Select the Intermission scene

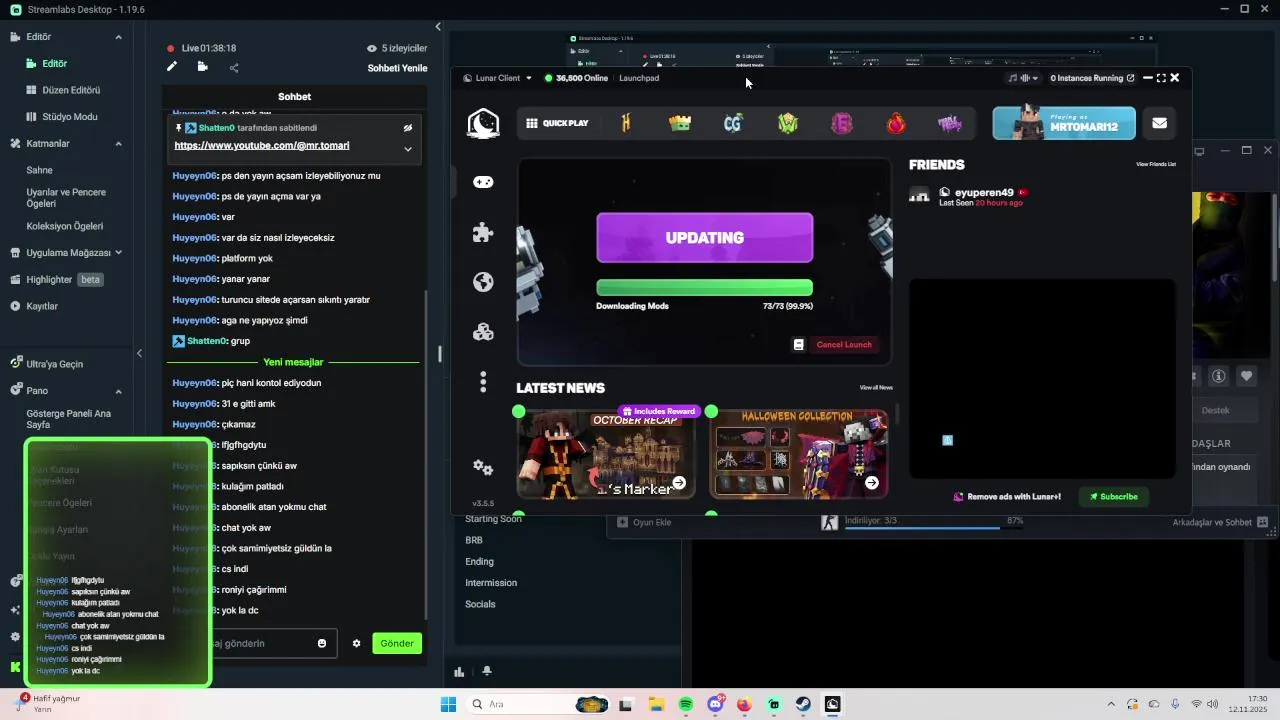click(491, 583)
